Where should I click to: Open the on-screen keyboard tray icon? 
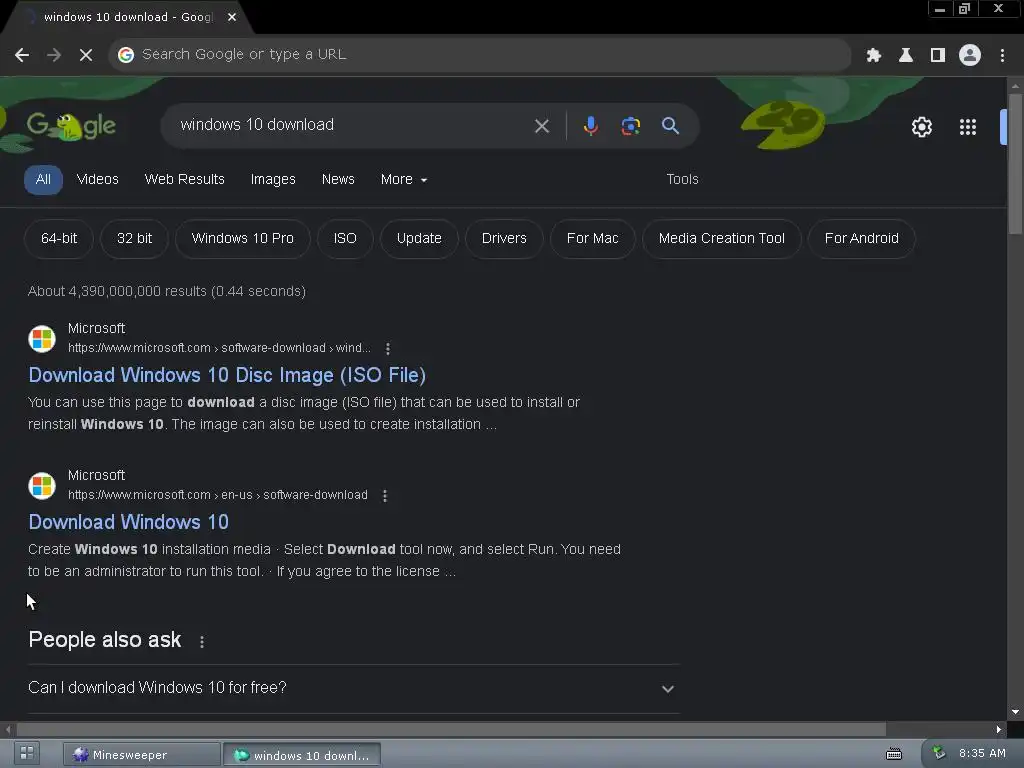coord(893,754)
